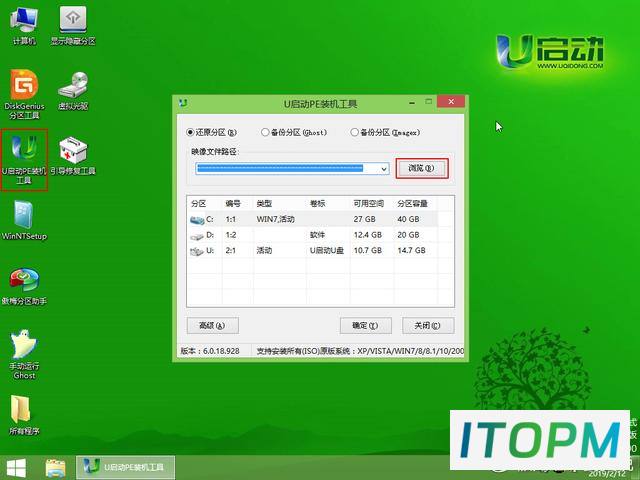This screenshot has height=480, width=640.
Task: Click the 1:1 number cell
Action: (x=231, y=219)
